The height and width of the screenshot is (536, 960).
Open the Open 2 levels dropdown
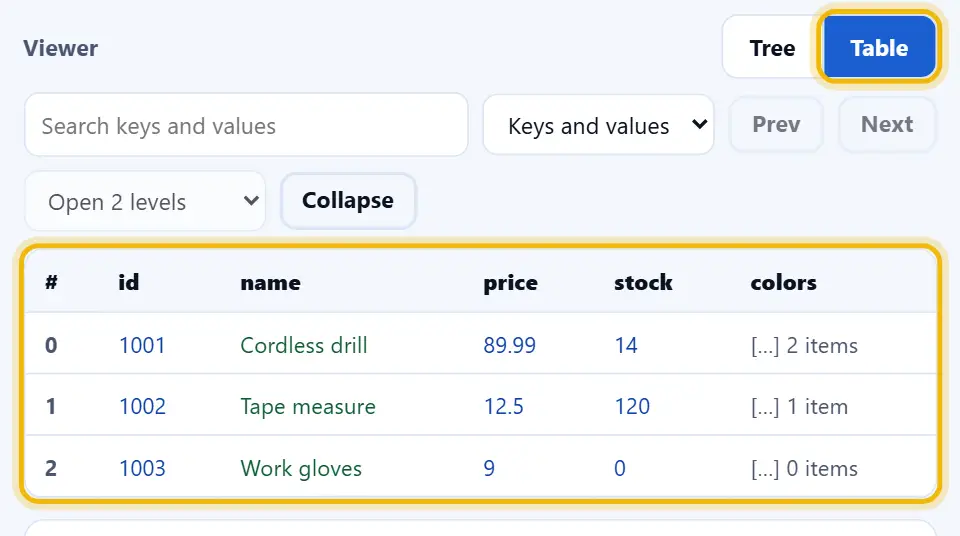point(145,201)
